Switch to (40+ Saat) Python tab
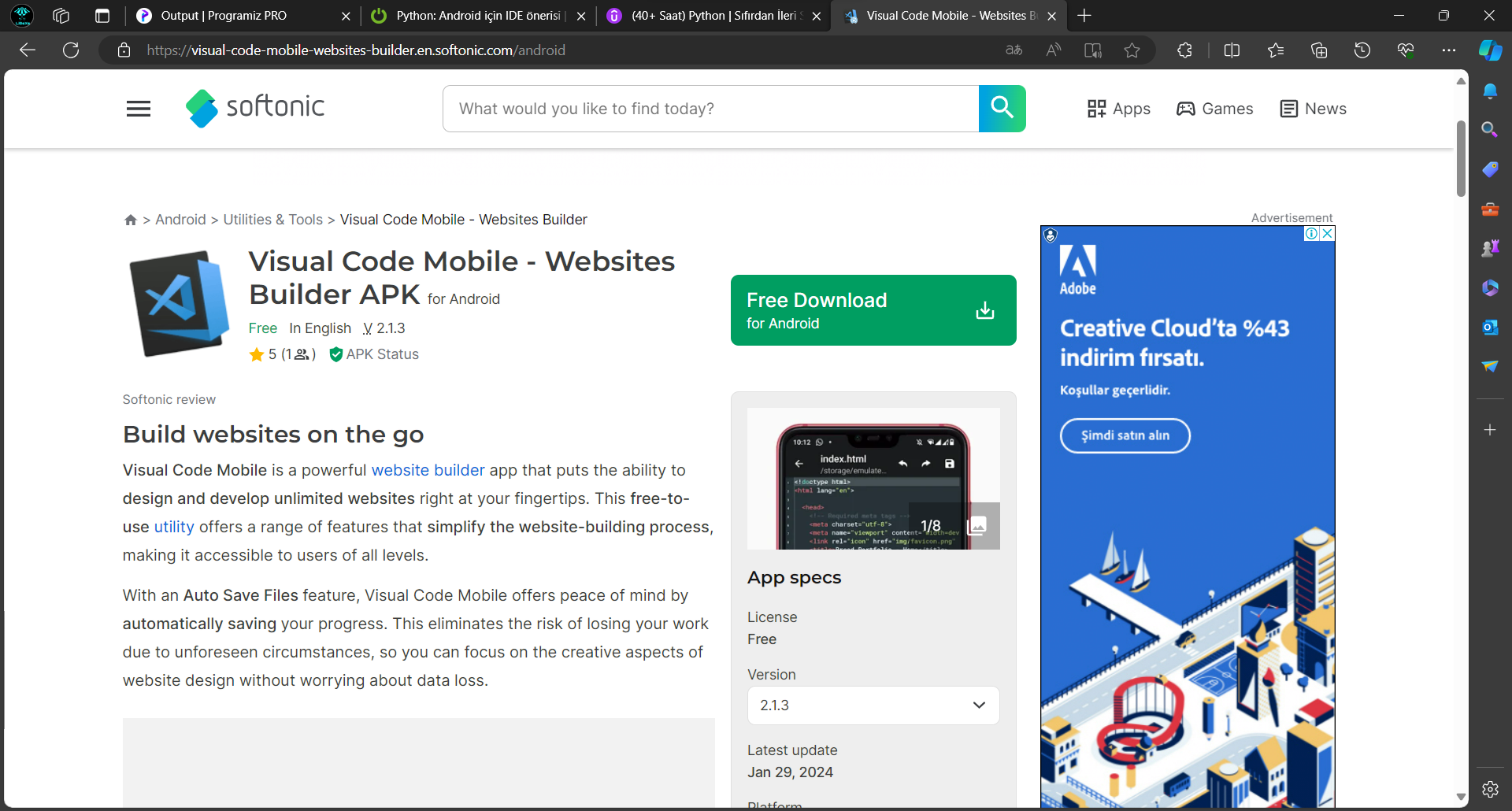 click(713, 16)
